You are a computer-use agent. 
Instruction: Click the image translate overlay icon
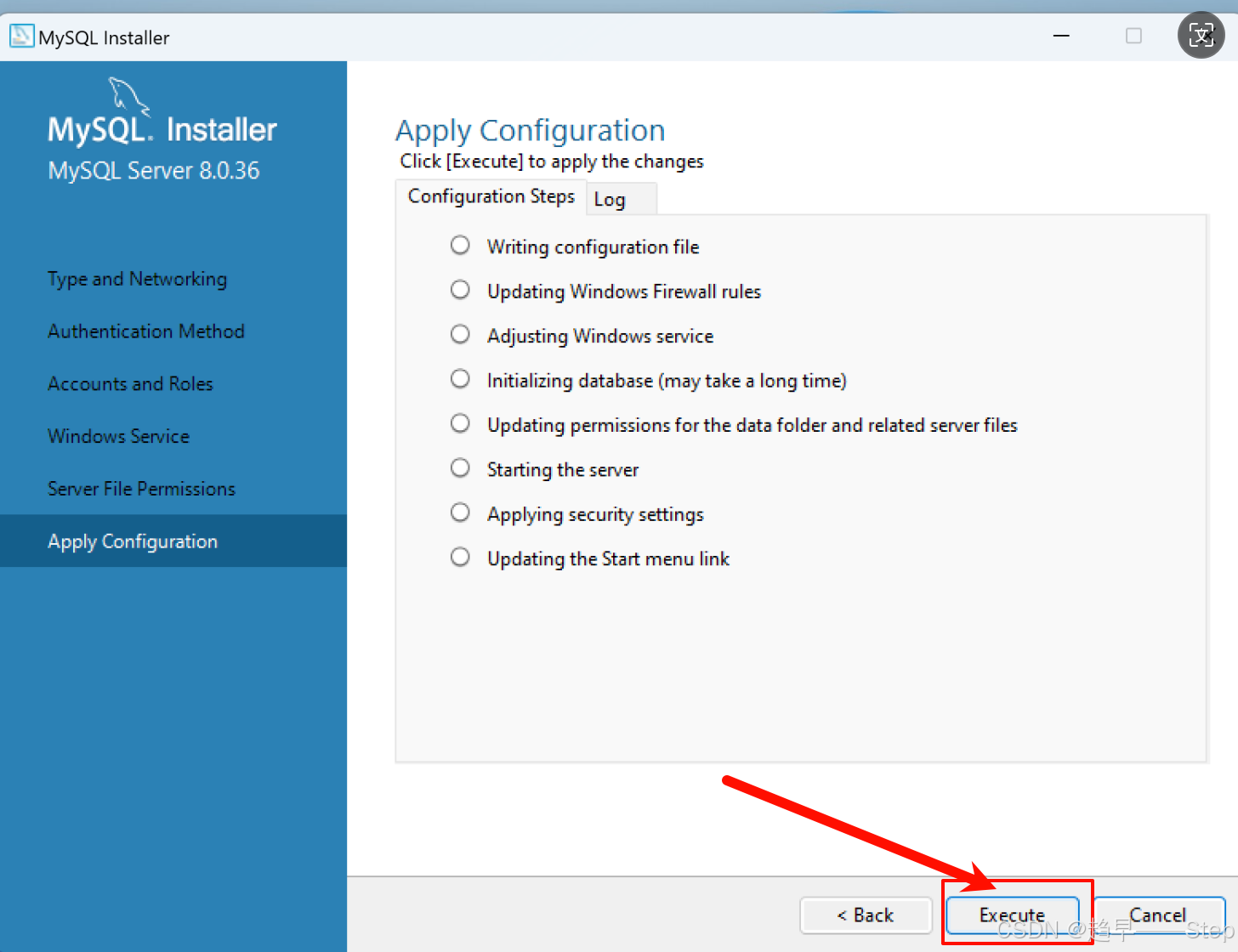click(1201, 35)
